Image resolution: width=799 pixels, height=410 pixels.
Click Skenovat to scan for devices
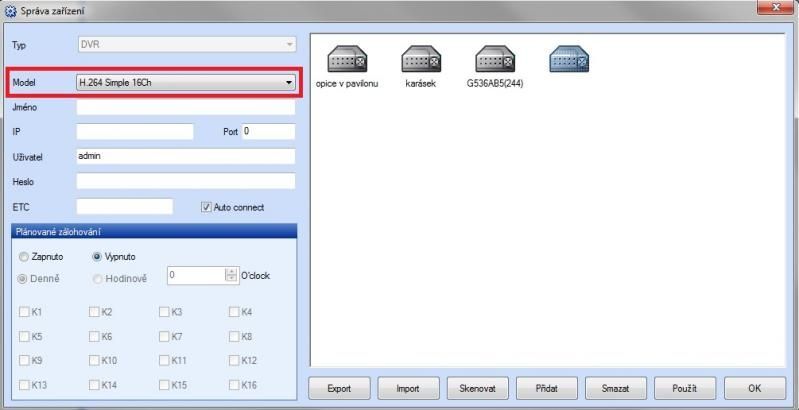pyautogui.click(x=478, y=387)
